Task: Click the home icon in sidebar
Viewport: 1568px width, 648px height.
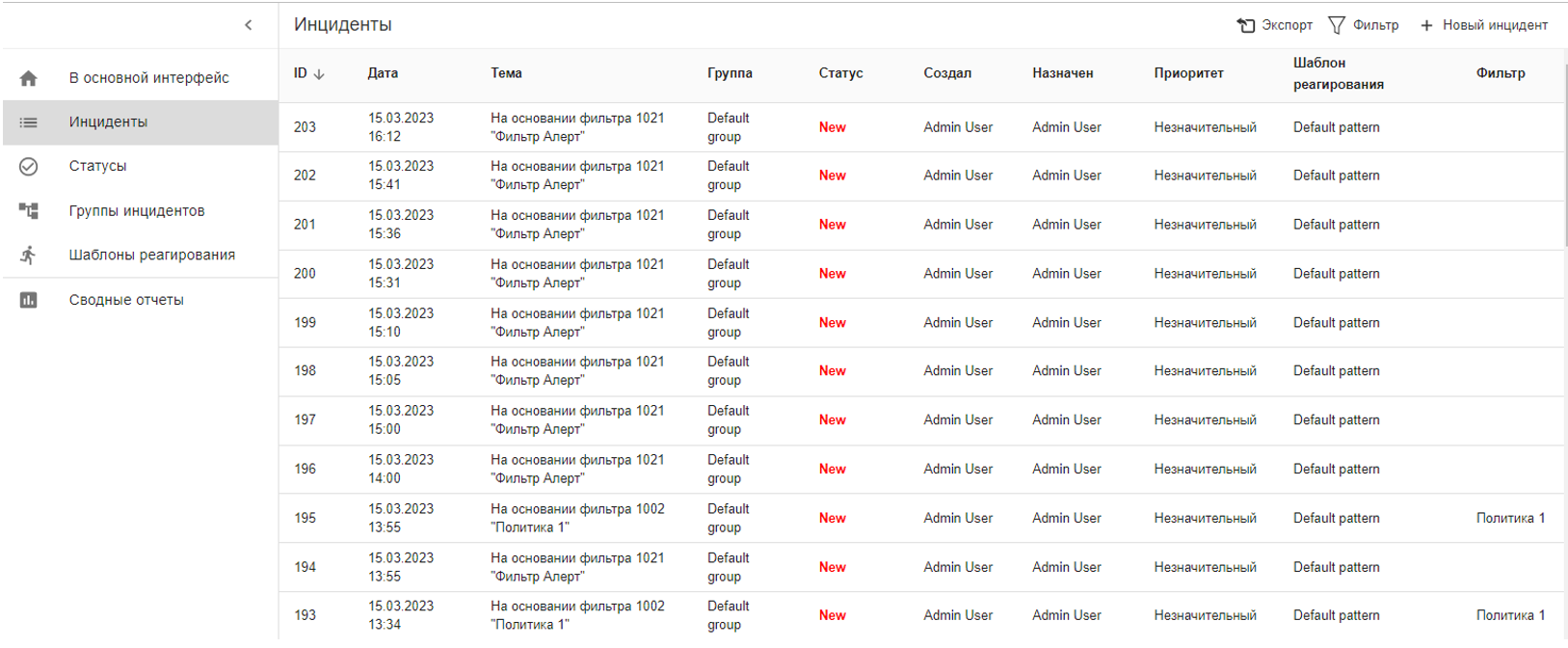Action: [29, 78]
